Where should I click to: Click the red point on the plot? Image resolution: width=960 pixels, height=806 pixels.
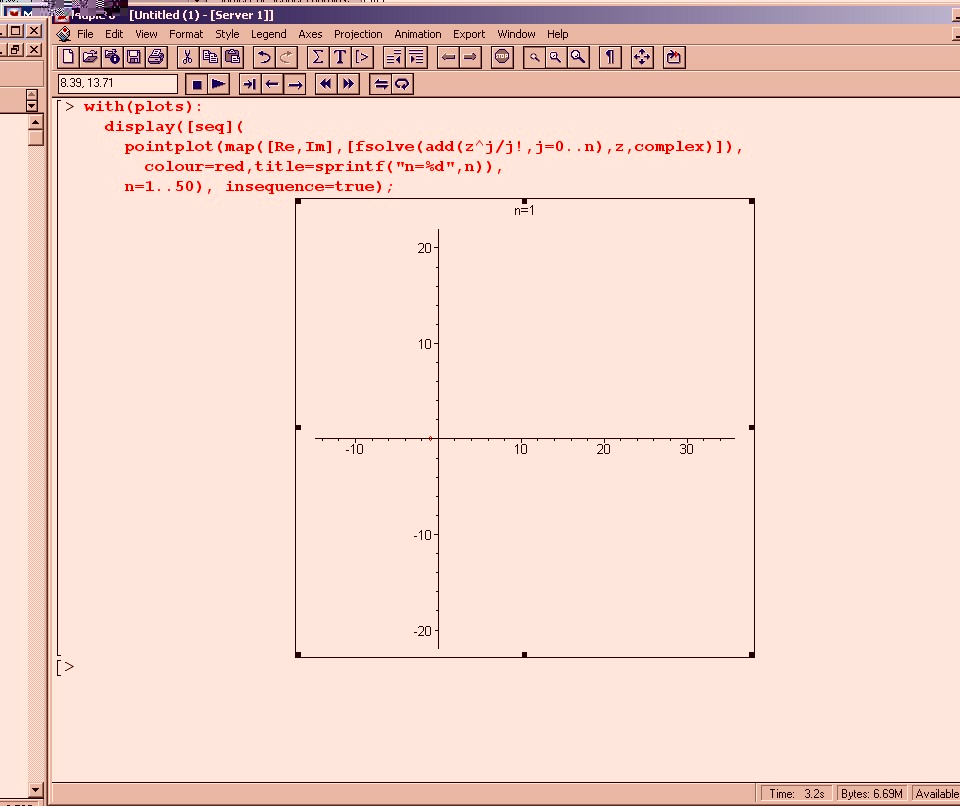(430, 439)
